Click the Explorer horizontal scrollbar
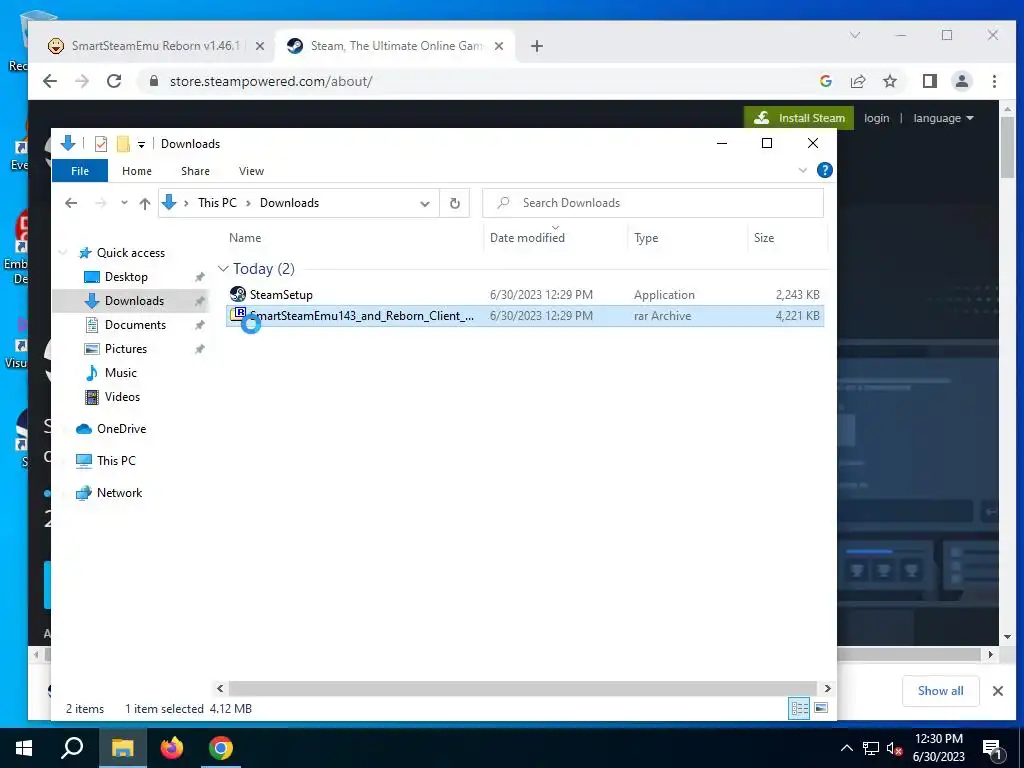 click(522, 688)
